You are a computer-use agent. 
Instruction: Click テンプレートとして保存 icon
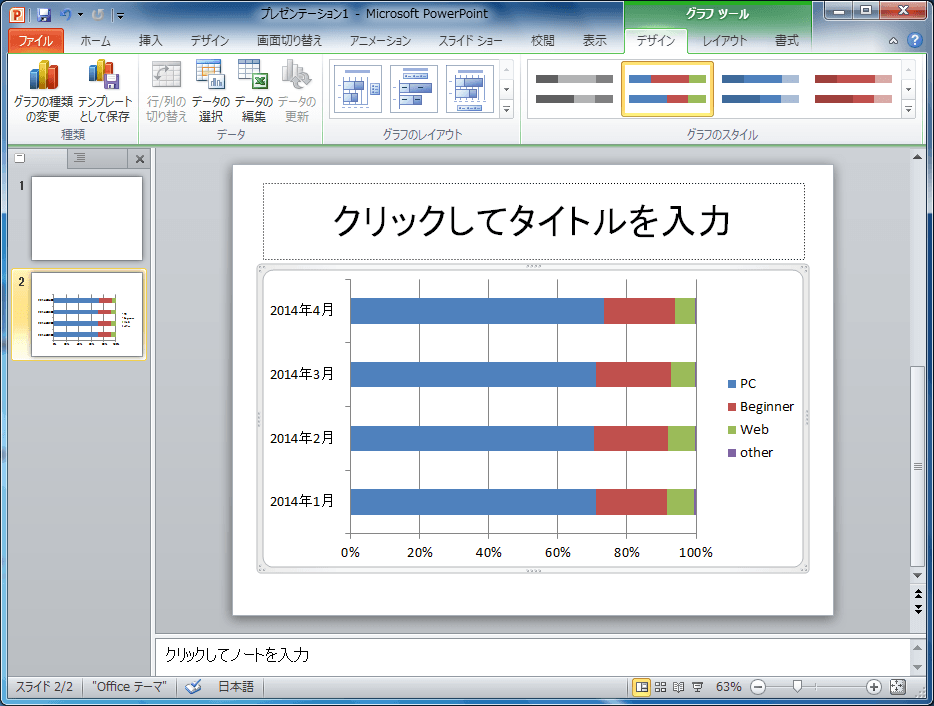[104, 91]
